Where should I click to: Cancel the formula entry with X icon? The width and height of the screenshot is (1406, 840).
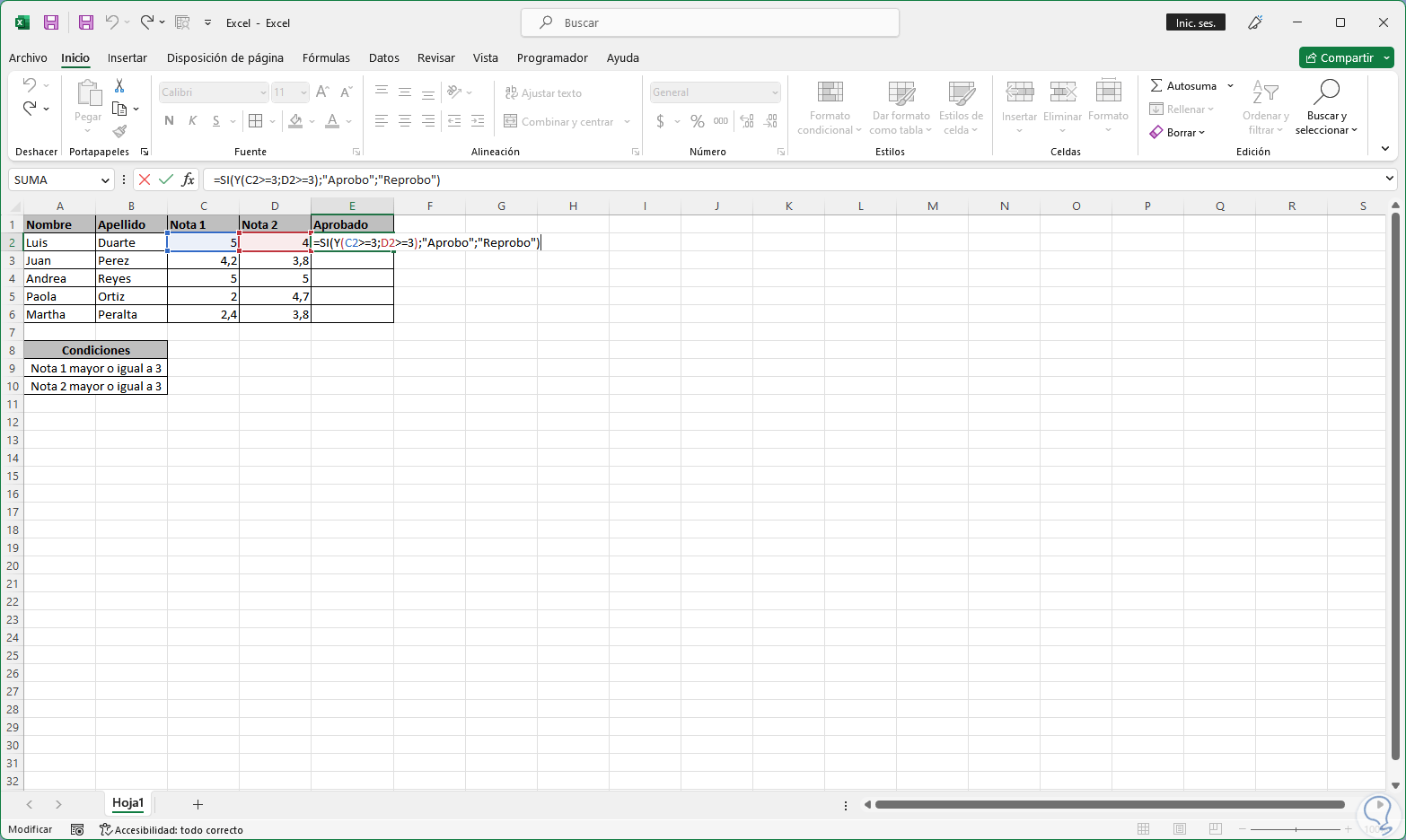pos(145,179)
